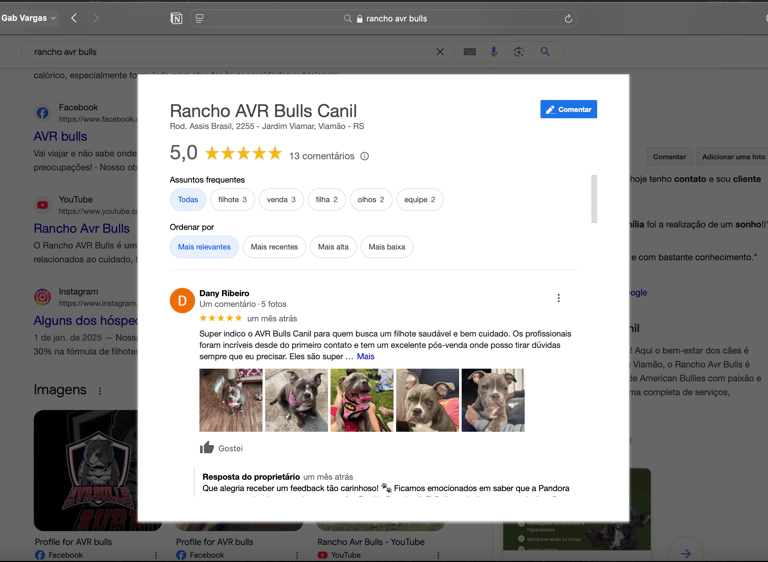This screenshot has height=562, width=768.
Task: Click the background Comentar button
Action: 669,157
